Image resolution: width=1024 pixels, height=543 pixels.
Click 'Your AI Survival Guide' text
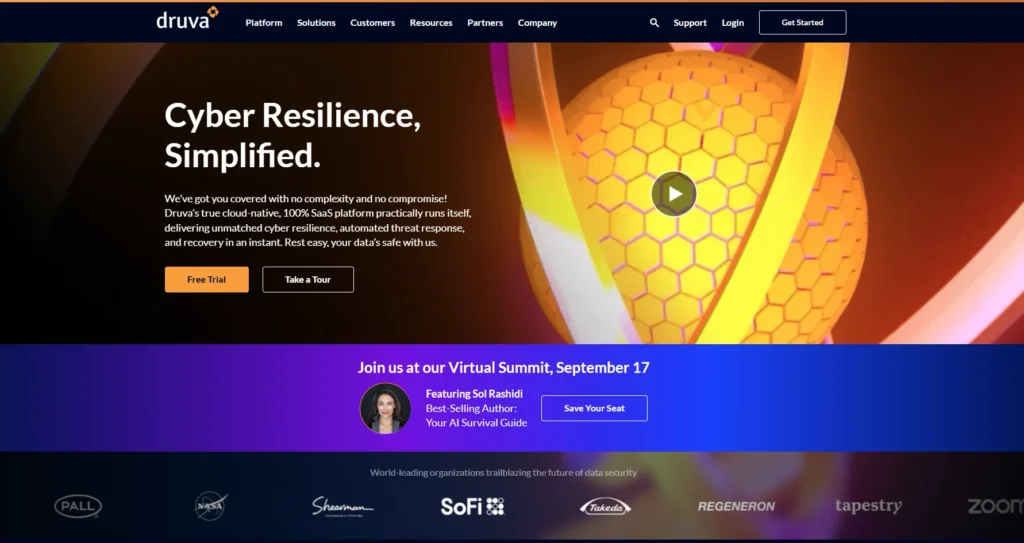[476, 423]
